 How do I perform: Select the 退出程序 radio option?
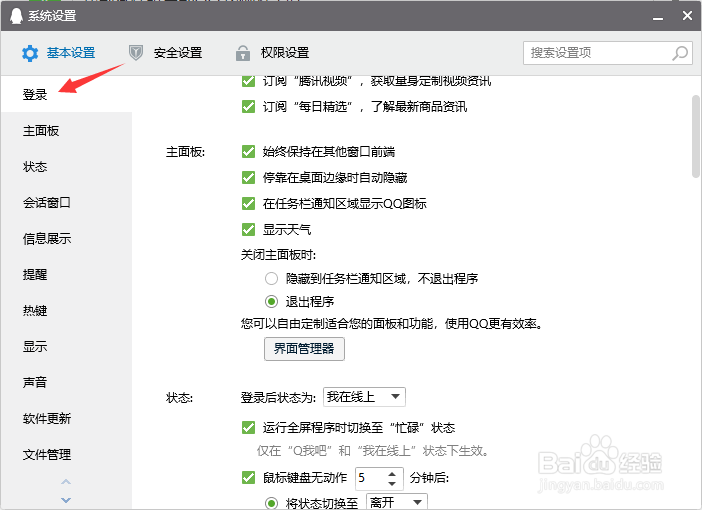pyautogui.click(x=271, y=302)
